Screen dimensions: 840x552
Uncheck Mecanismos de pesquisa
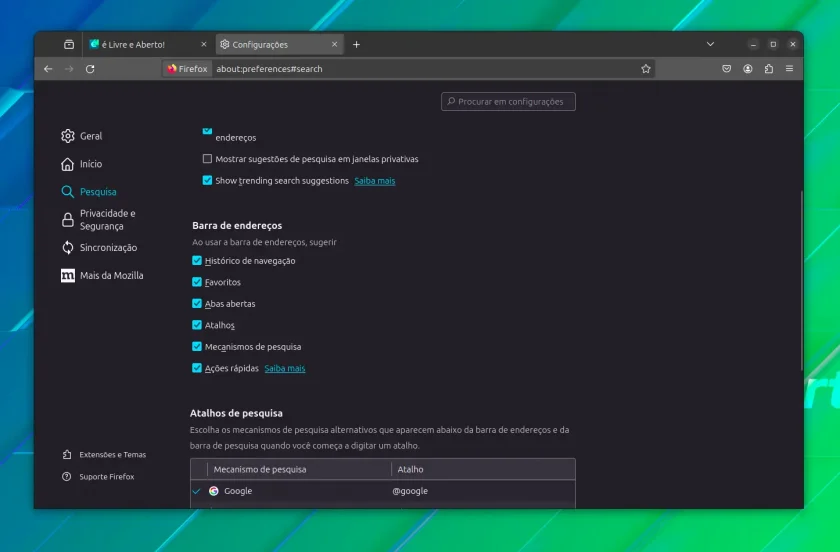click(197, 346)
